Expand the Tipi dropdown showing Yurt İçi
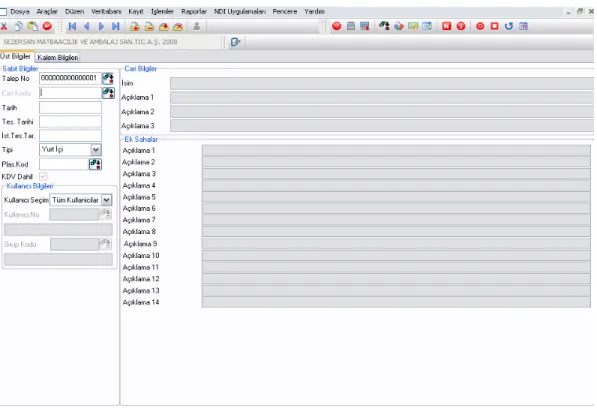The image size is (597, 408). coord(96,150)
